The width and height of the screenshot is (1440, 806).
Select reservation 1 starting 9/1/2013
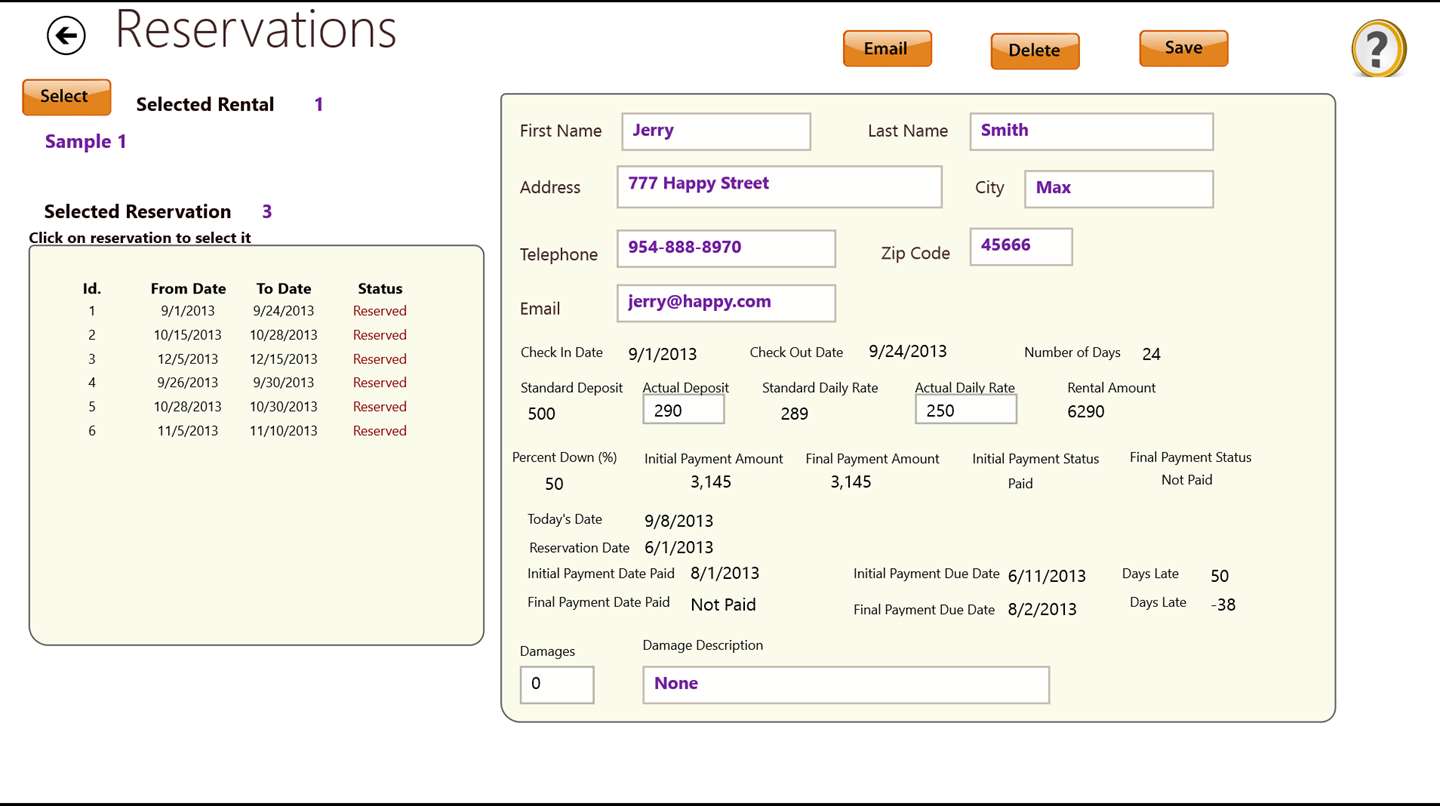[x=245, y=311]
